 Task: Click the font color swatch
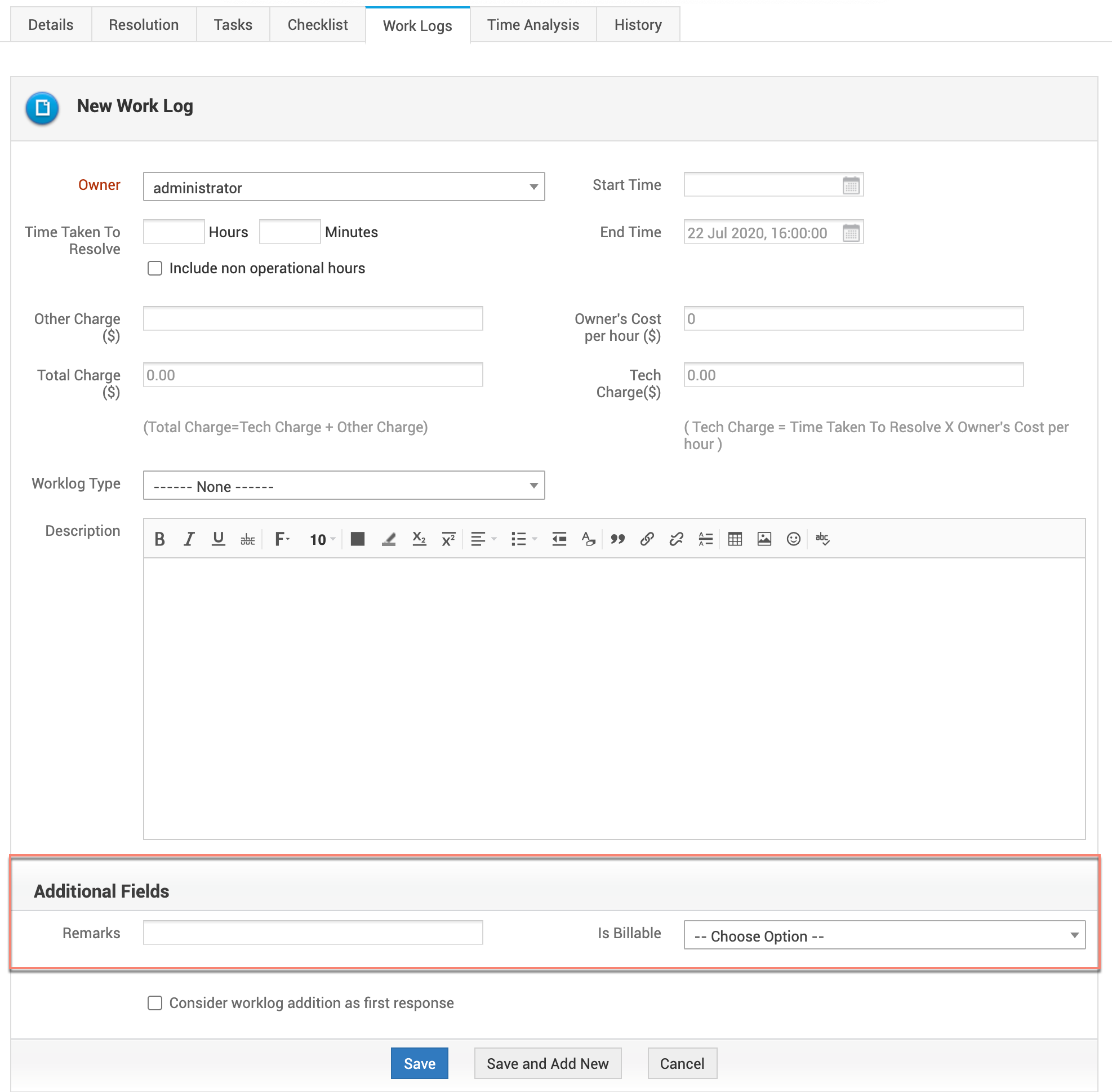358,539
